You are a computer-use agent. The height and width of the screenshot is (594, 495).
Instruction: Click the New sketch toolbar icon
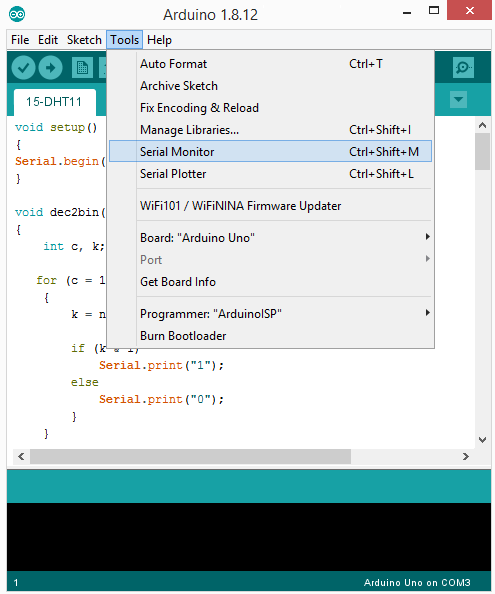(82, 68)
